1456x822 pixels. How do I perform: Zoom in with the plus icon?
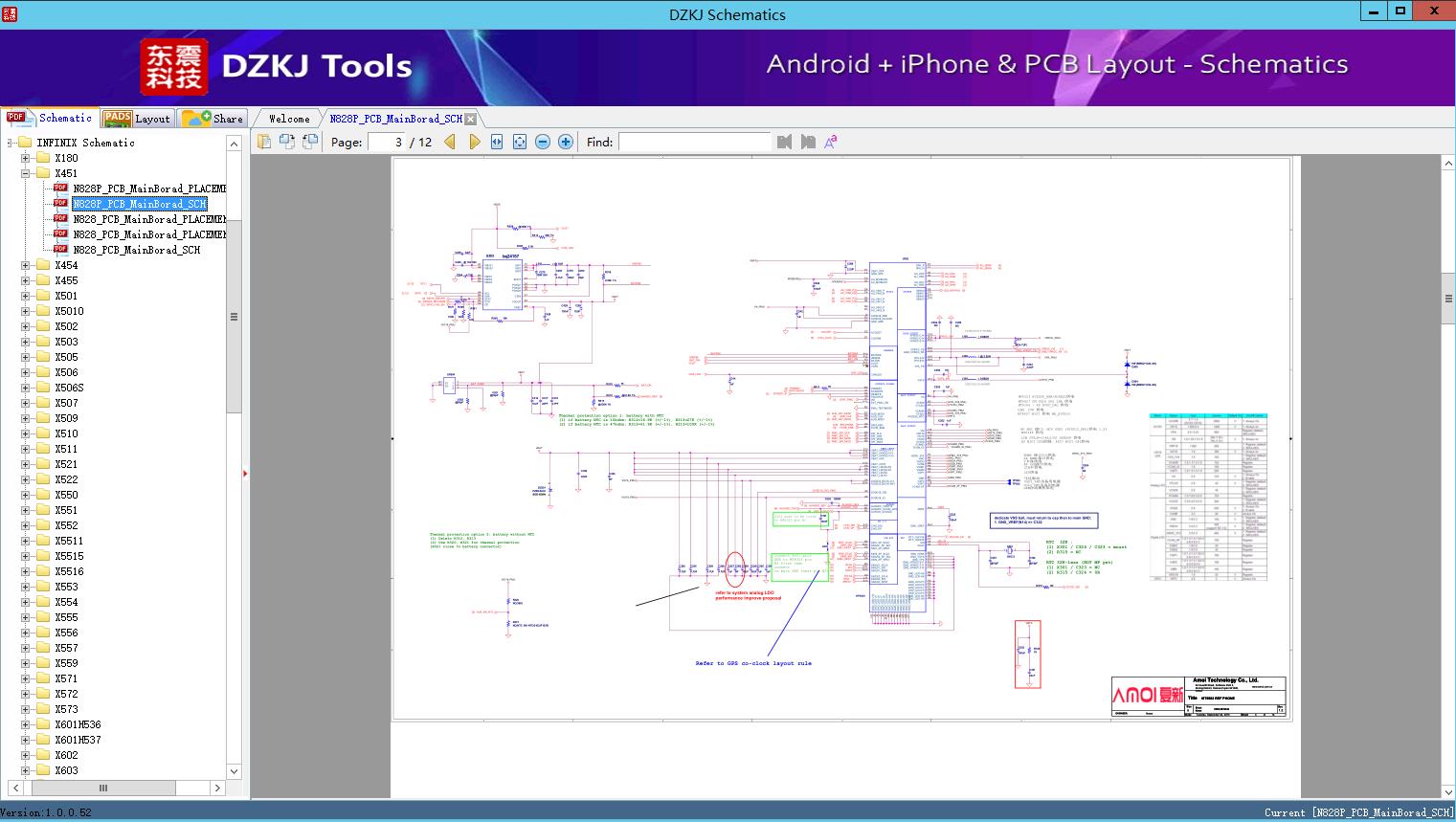tap(566, 142)
